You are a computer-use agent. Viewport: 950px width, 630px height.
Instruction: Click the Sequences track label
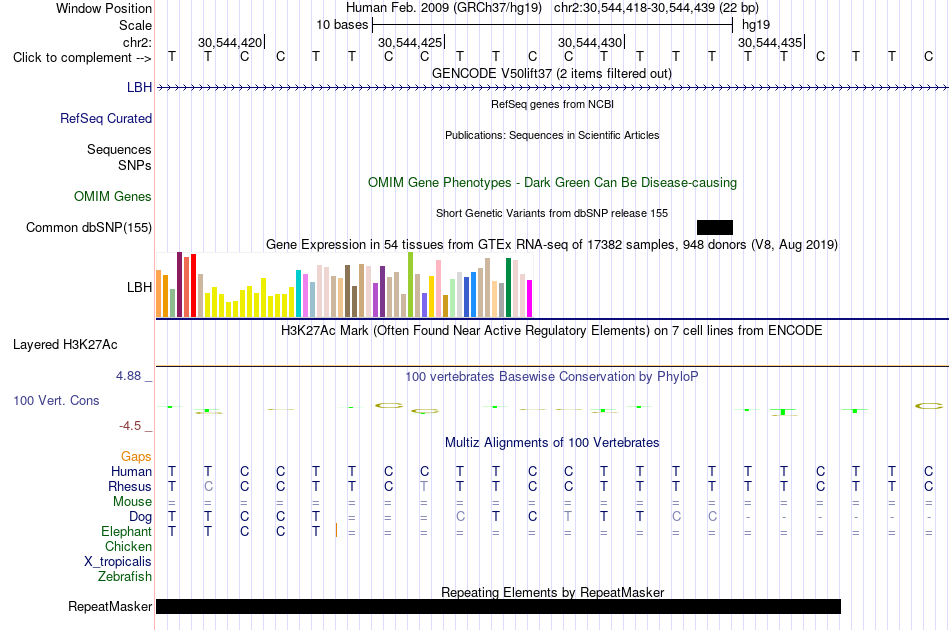(119, 149)
